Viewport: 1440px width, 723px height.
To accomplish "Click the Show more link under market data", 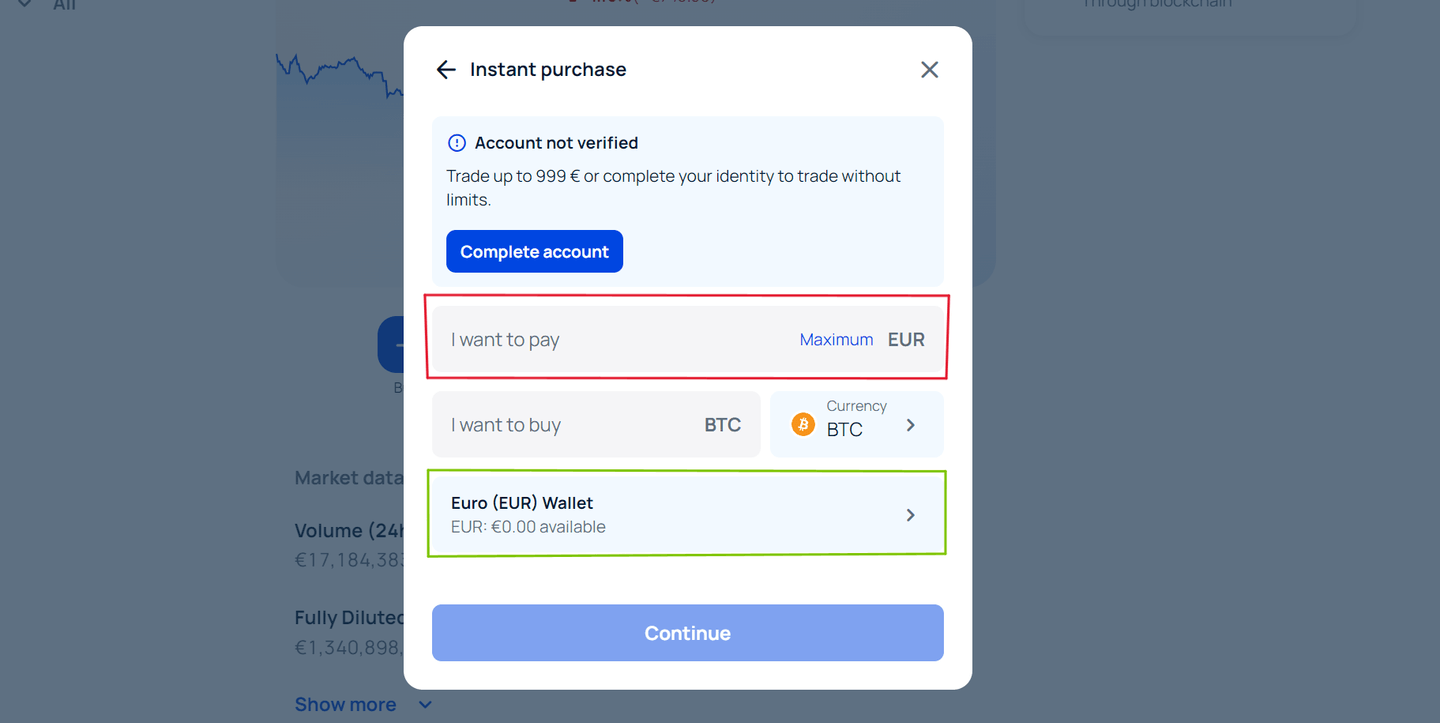I will (x=345, y=704).
